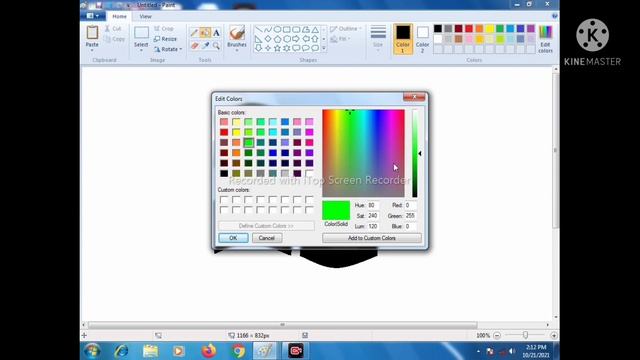Choose the selected green basic color swatch

coord(248,142)
